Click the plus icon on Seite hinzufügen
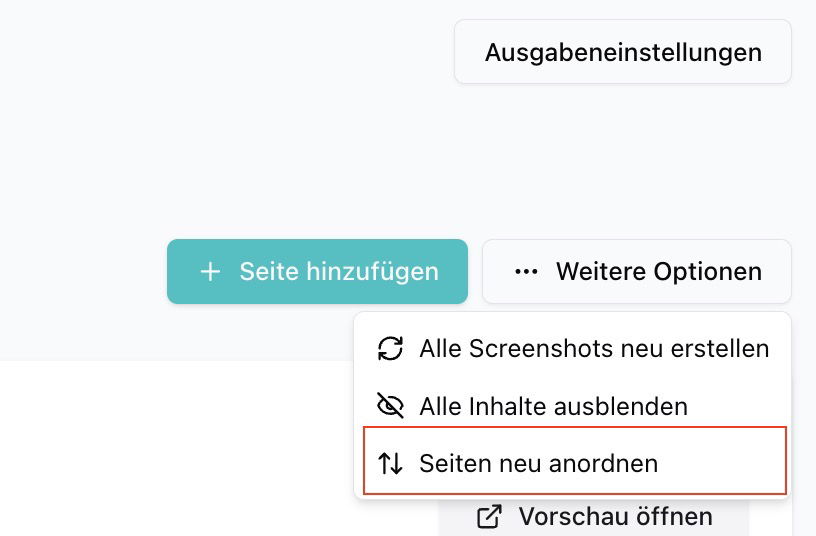The width and height of the screenshot is (816, 536). (210, 272)
